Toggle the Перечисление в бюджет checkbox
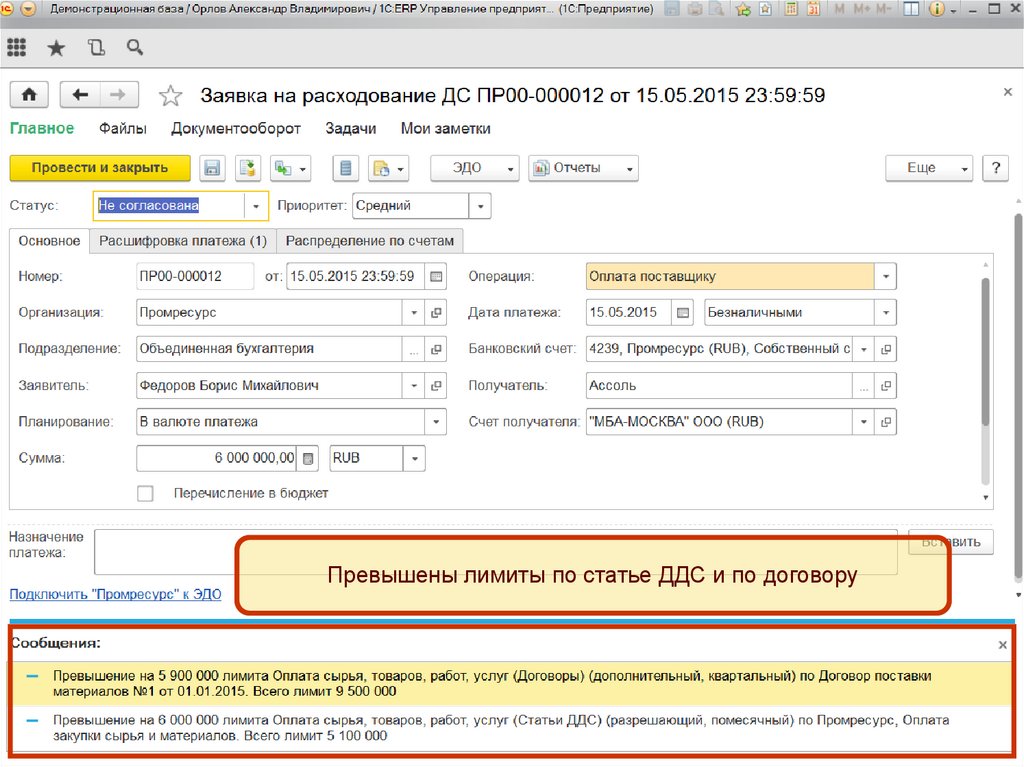Viewport: 1024px width, 767px height. [x=145, y=493]
